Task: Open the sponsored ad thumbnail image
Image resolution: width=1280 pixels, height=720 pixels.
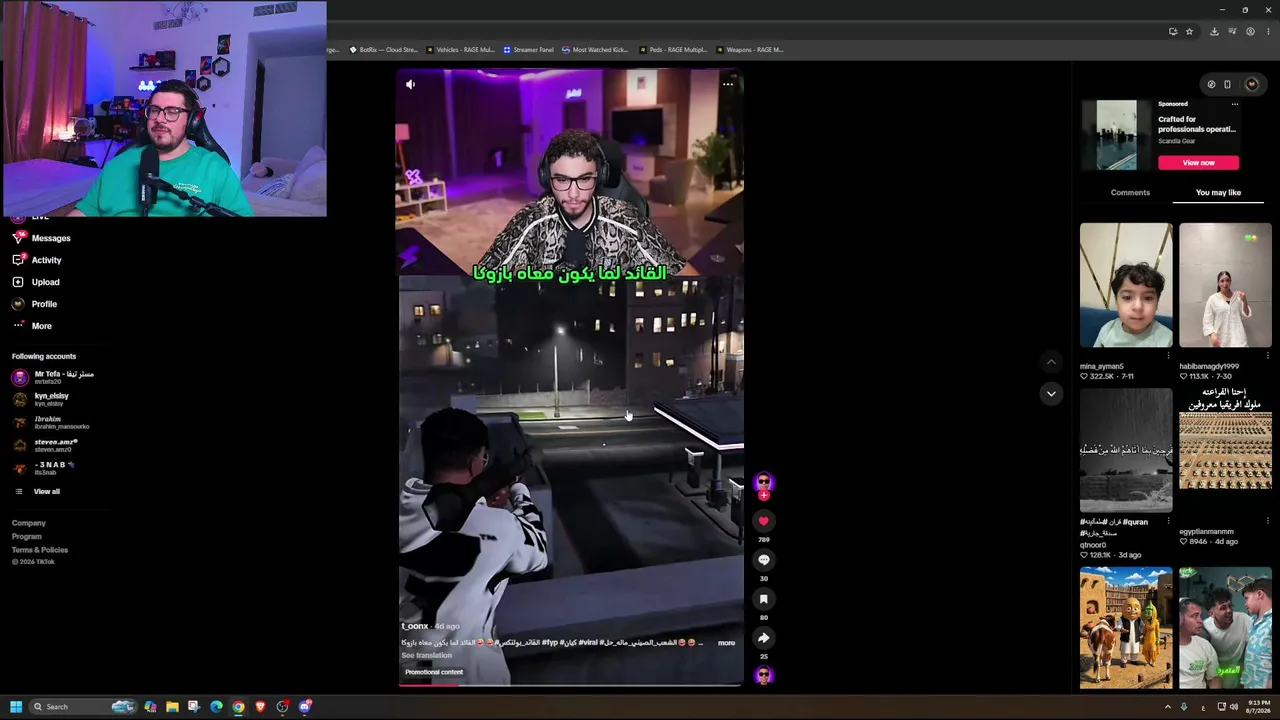Action: (1116, 135)
